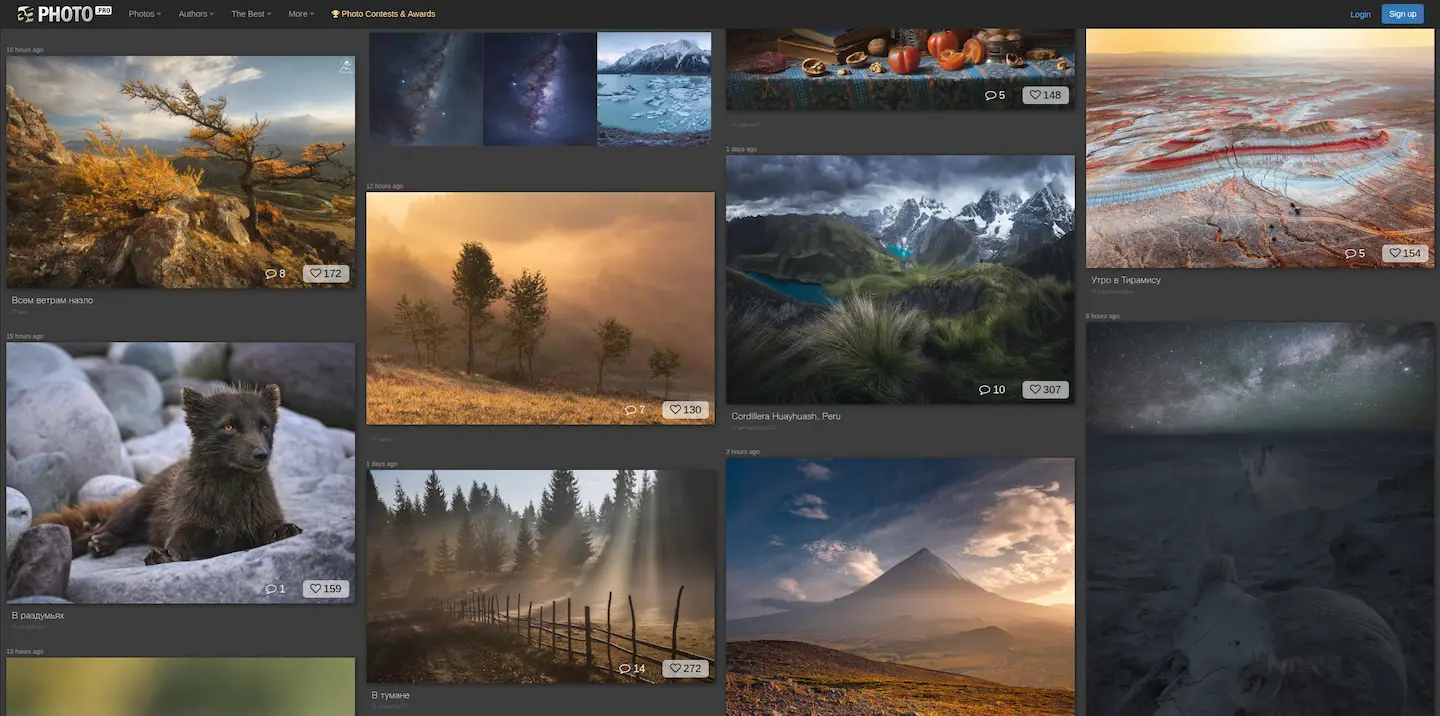Expand the Photos dropdown menu
Screen dimensions: 1440x716
[x=145, y=14]
